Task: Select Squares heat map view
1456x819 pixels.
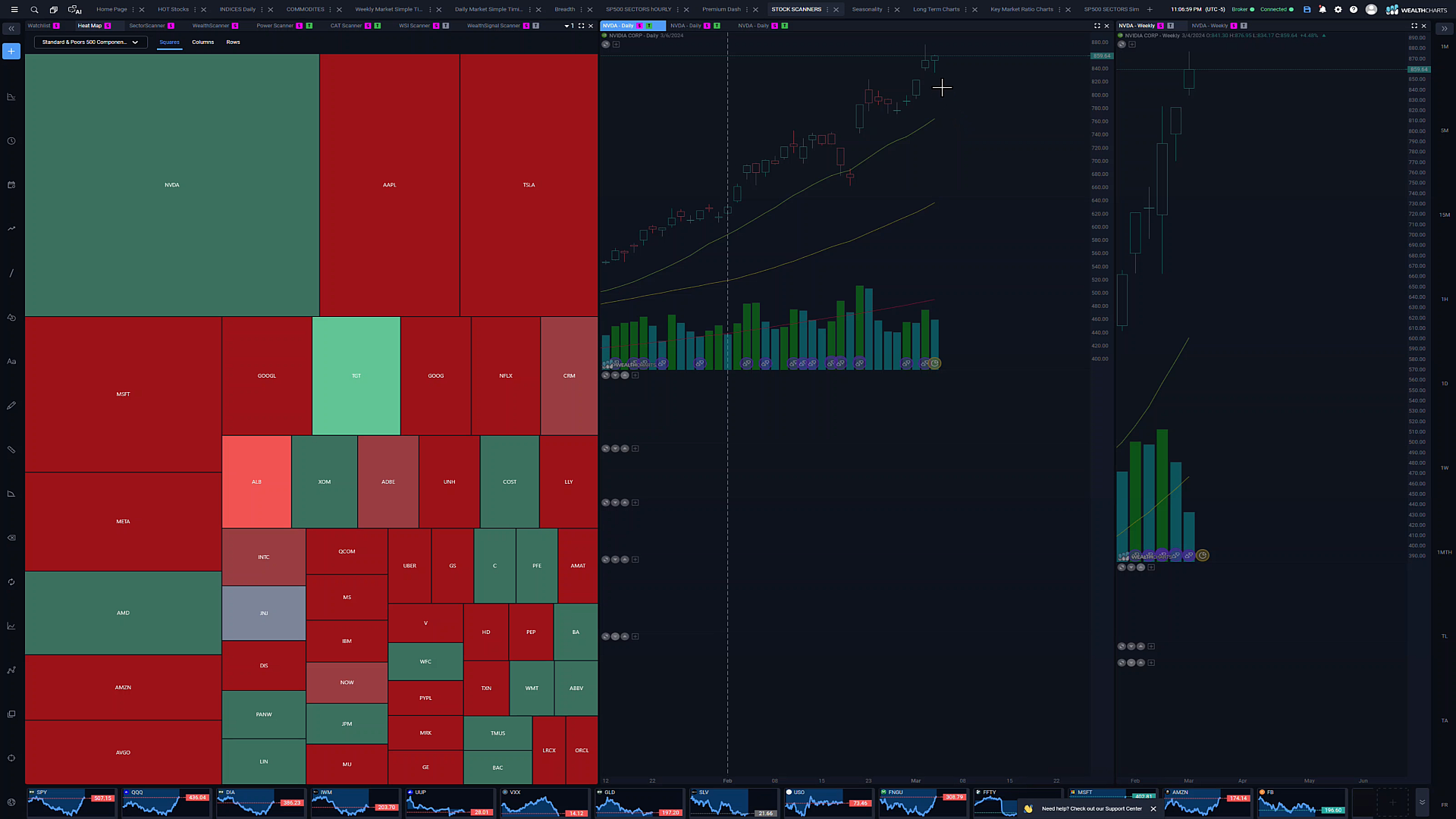Action: 169,42
